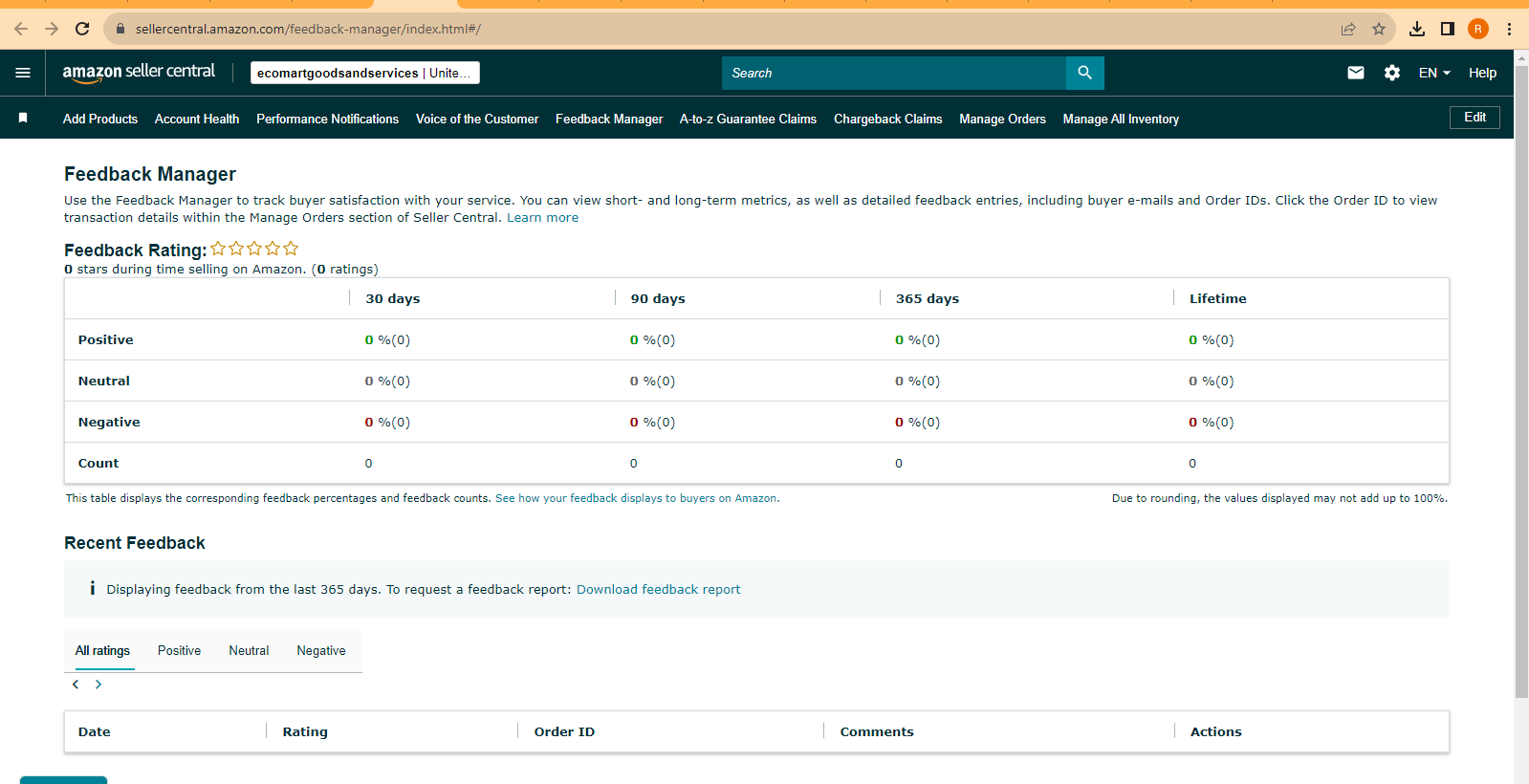Go to previous feedback page arrow
1529x784 pixels.
76,685
